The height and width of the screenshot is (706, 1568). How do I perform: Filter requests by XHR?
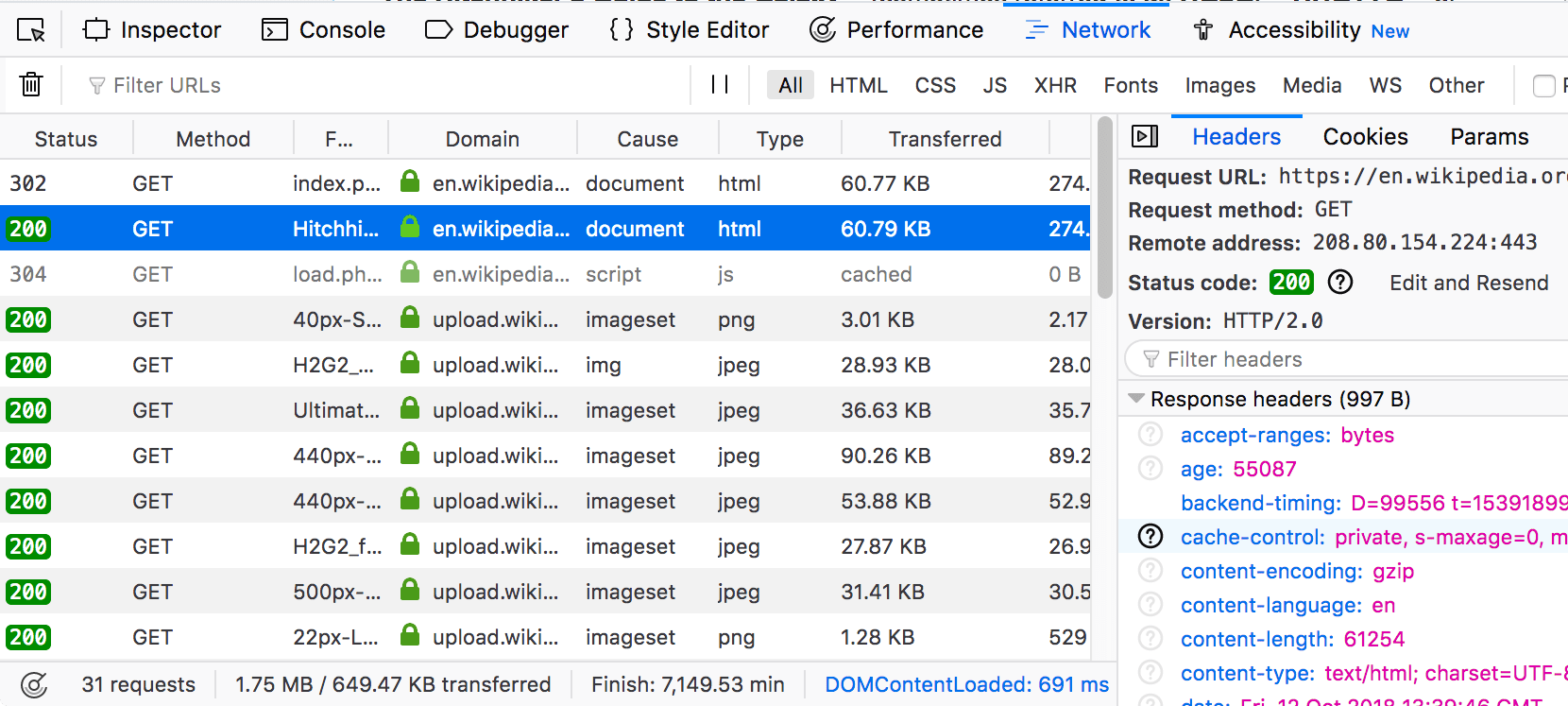click(1055, 85)
